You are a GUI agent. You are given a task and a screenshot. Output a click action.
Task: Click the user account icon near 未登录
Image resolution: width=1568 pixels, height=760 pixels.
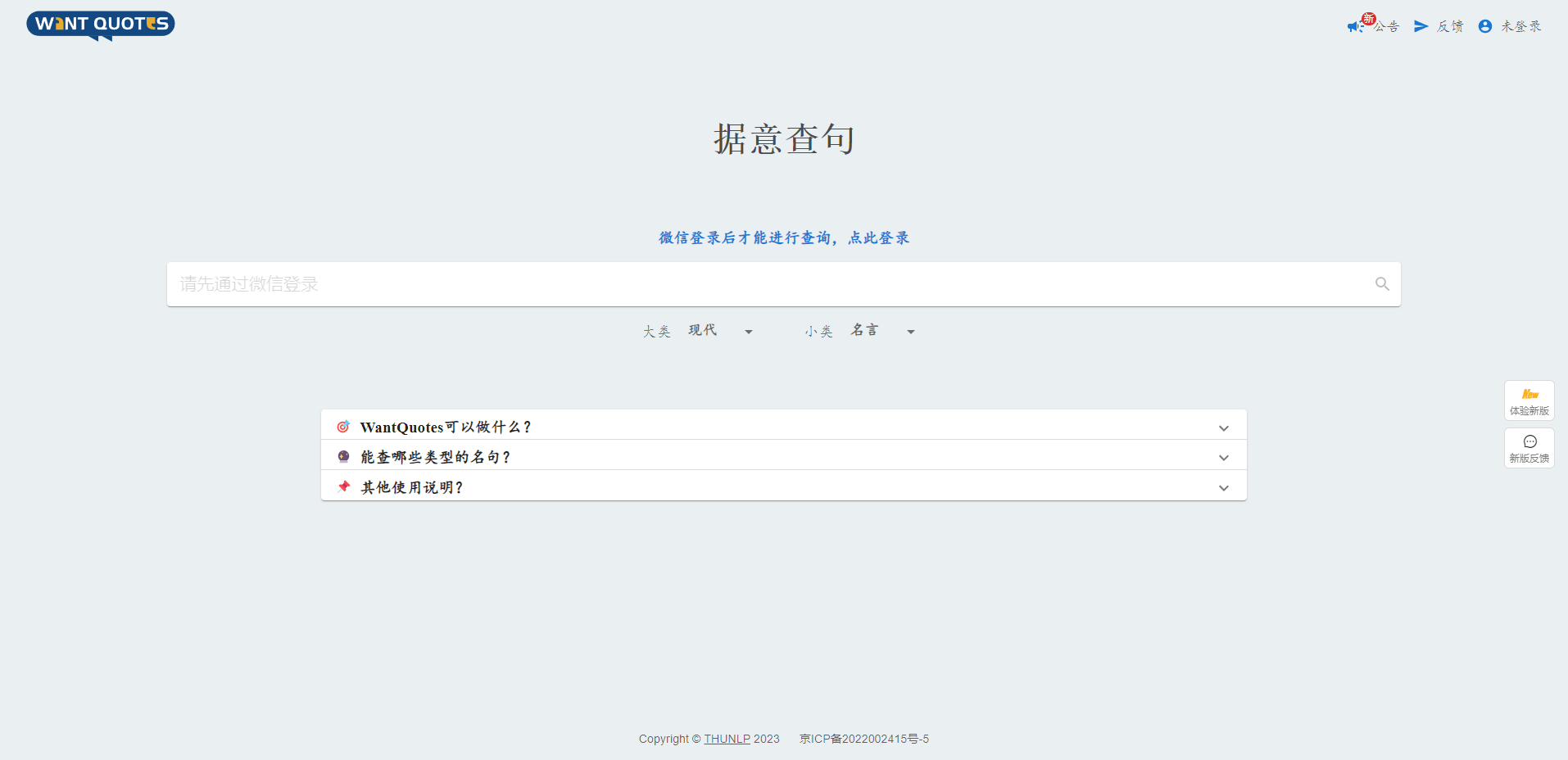click(x=1484, y=25)
